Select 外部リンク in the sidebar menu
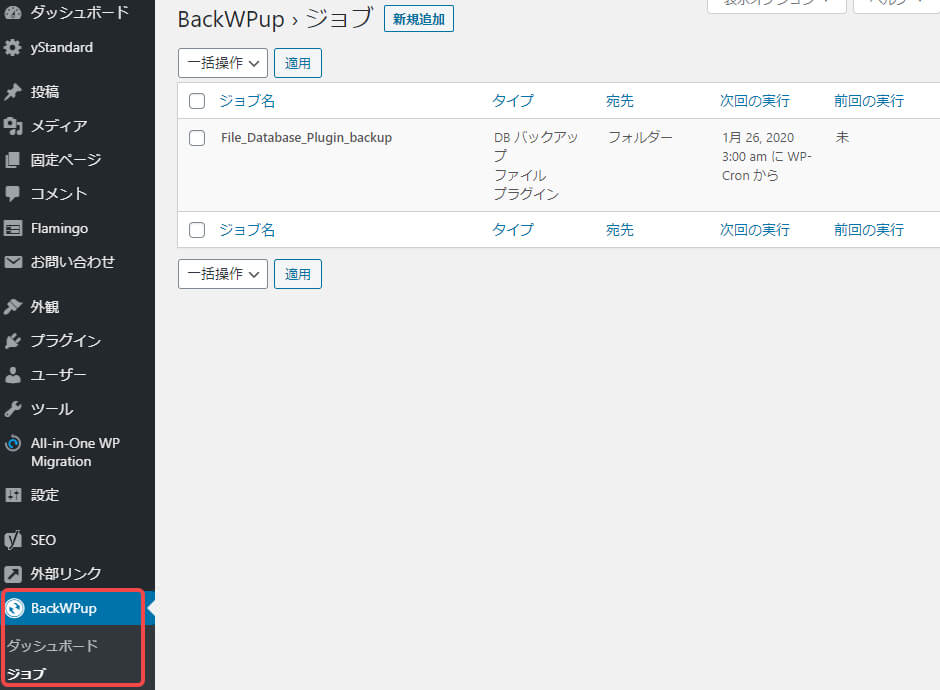The image size is (940, 690). point(65,574)
